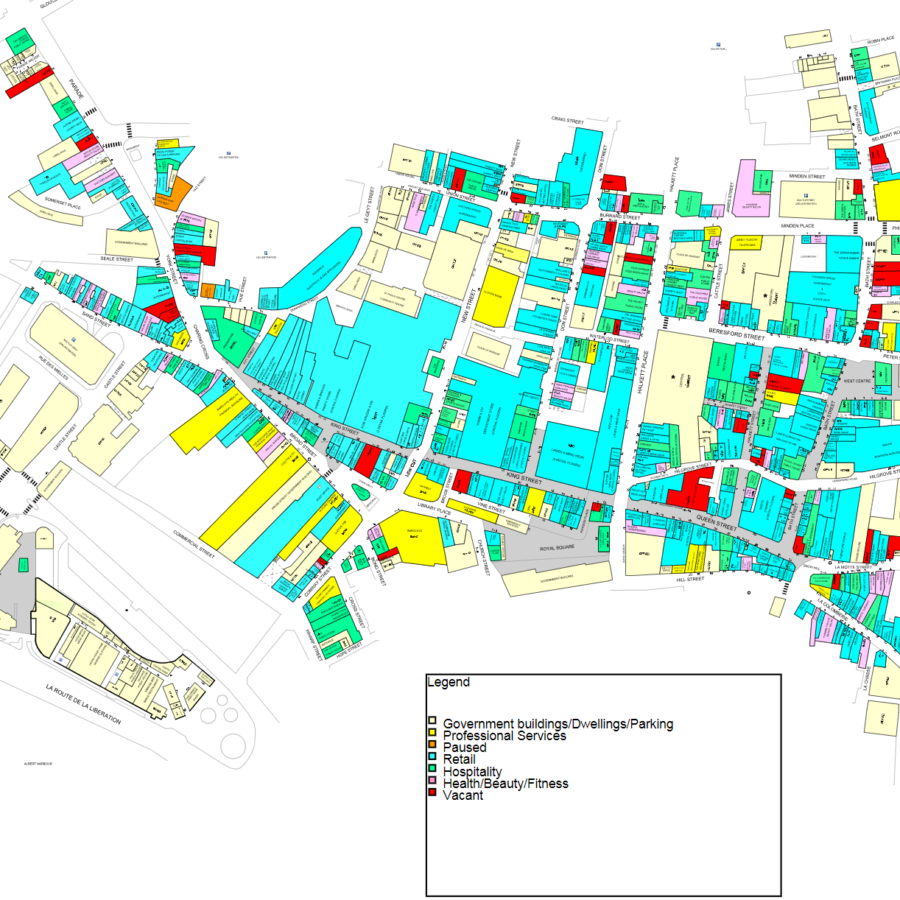Click the 'SEALE STREET' map label
The width and height of the screenshot is (900, 900).
117,259
